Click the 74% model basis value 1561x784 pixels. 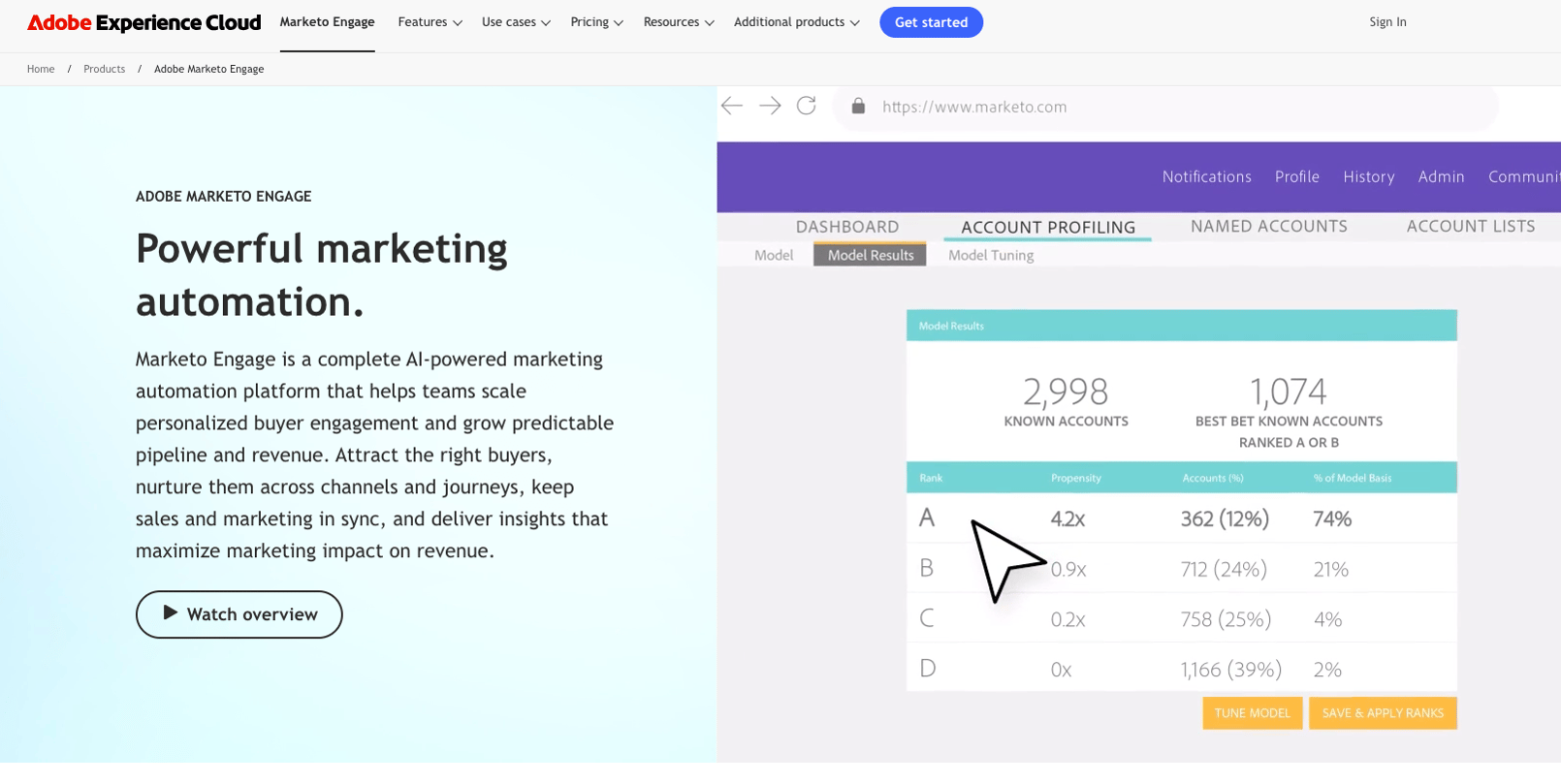[1332, 518]
